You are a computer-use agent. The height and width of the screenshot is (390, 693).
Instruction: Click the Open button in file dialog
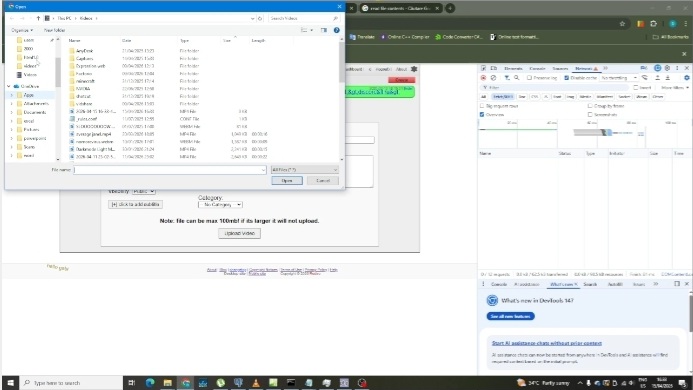tap(287, 180)
